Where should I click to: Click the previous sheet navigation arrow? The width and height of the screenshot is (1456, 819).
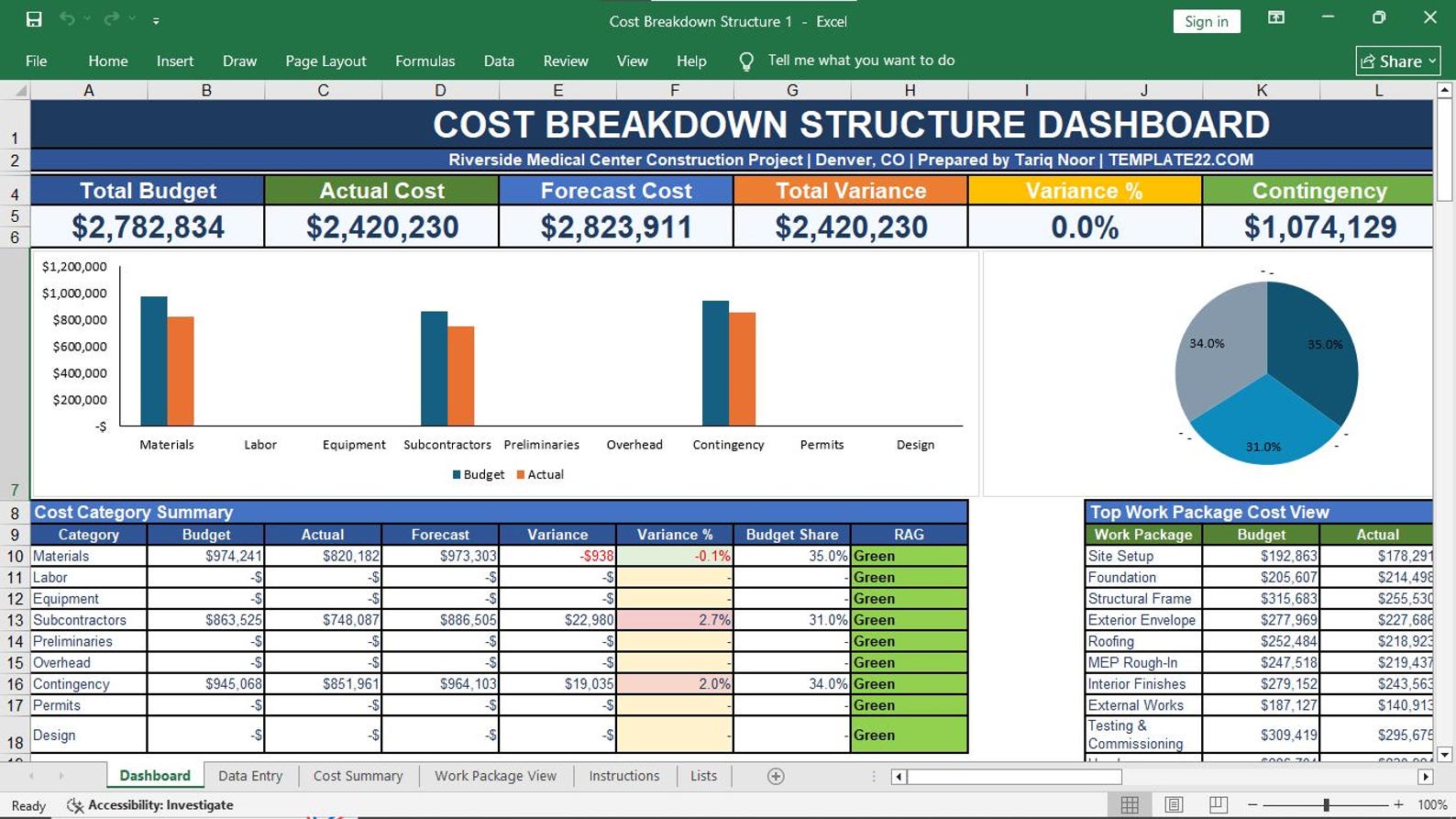click(31, 776)
